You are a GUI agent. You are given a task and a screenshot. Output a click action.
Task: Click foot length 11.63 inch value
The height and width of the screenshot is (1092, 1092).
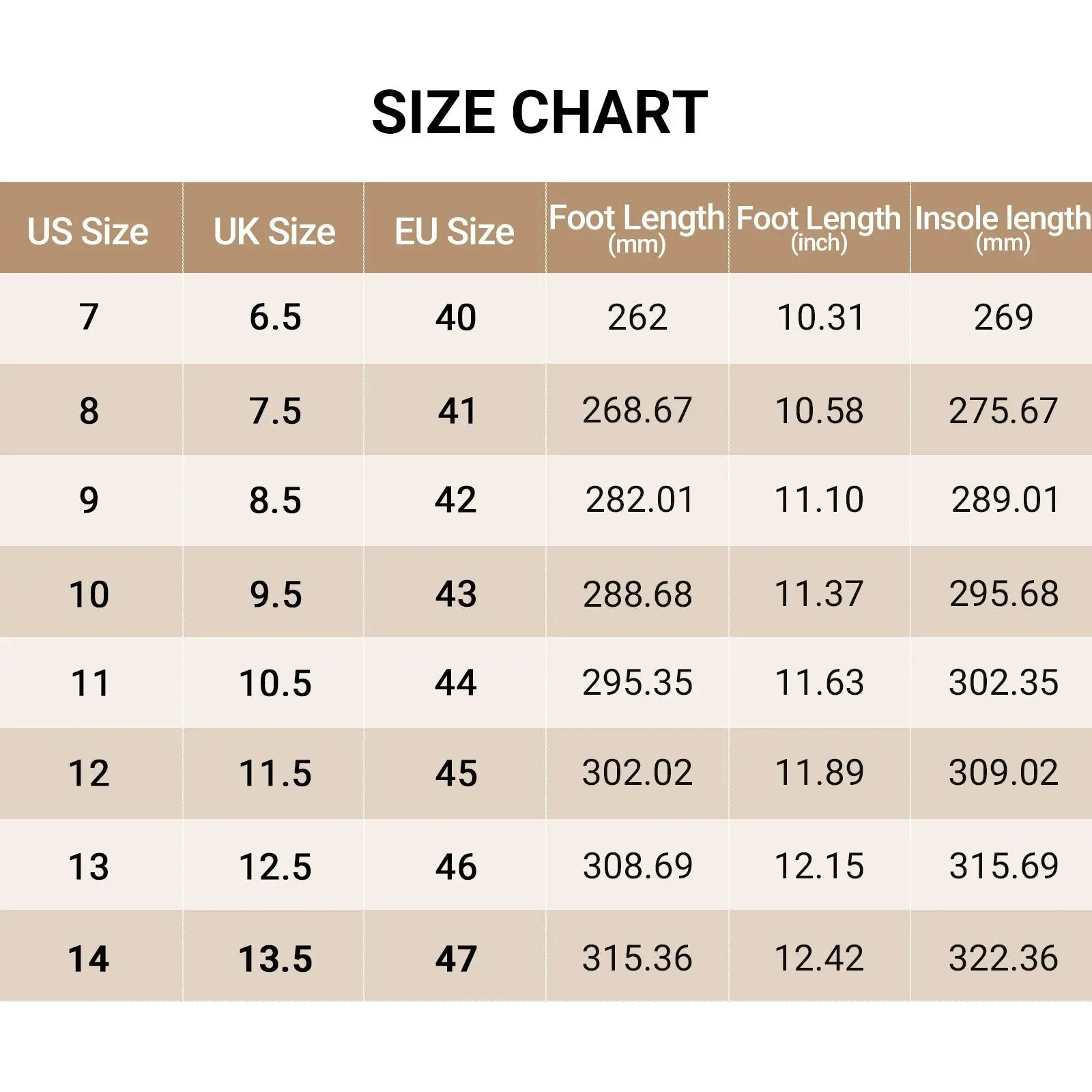[x=820, y=682]
